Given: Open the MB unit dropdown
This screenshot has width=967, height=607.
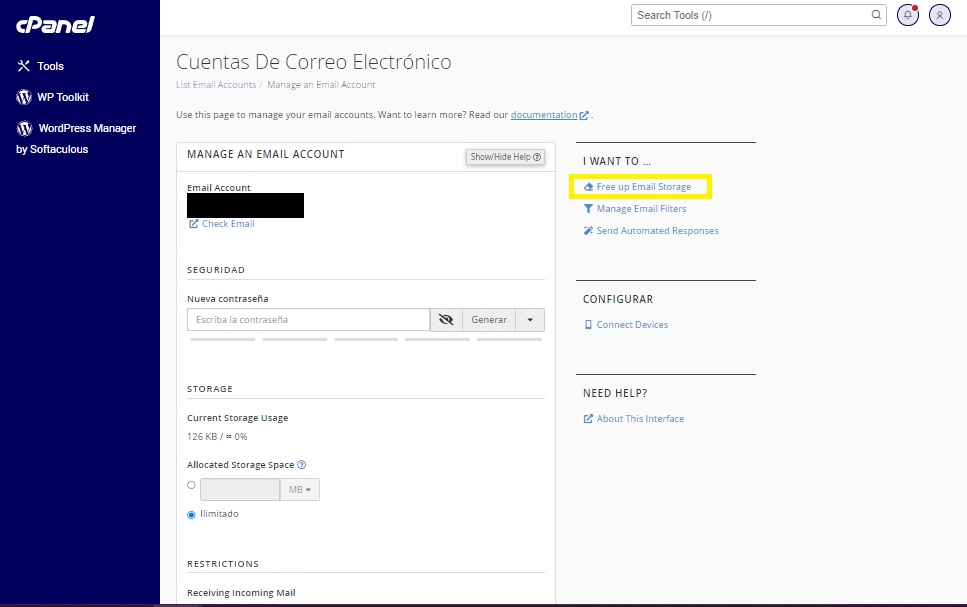Looking at the screenshot, I should click(300, 490).
